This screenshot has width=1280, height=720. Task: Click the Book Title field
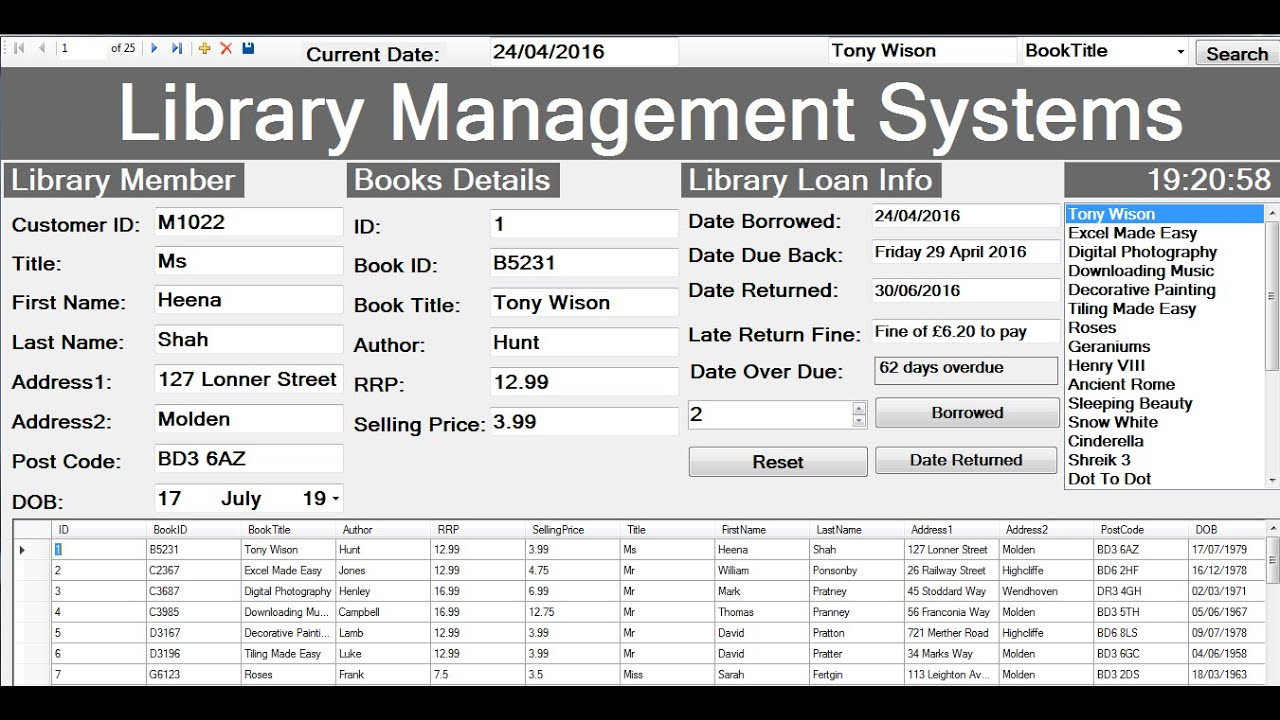[584, 303]
